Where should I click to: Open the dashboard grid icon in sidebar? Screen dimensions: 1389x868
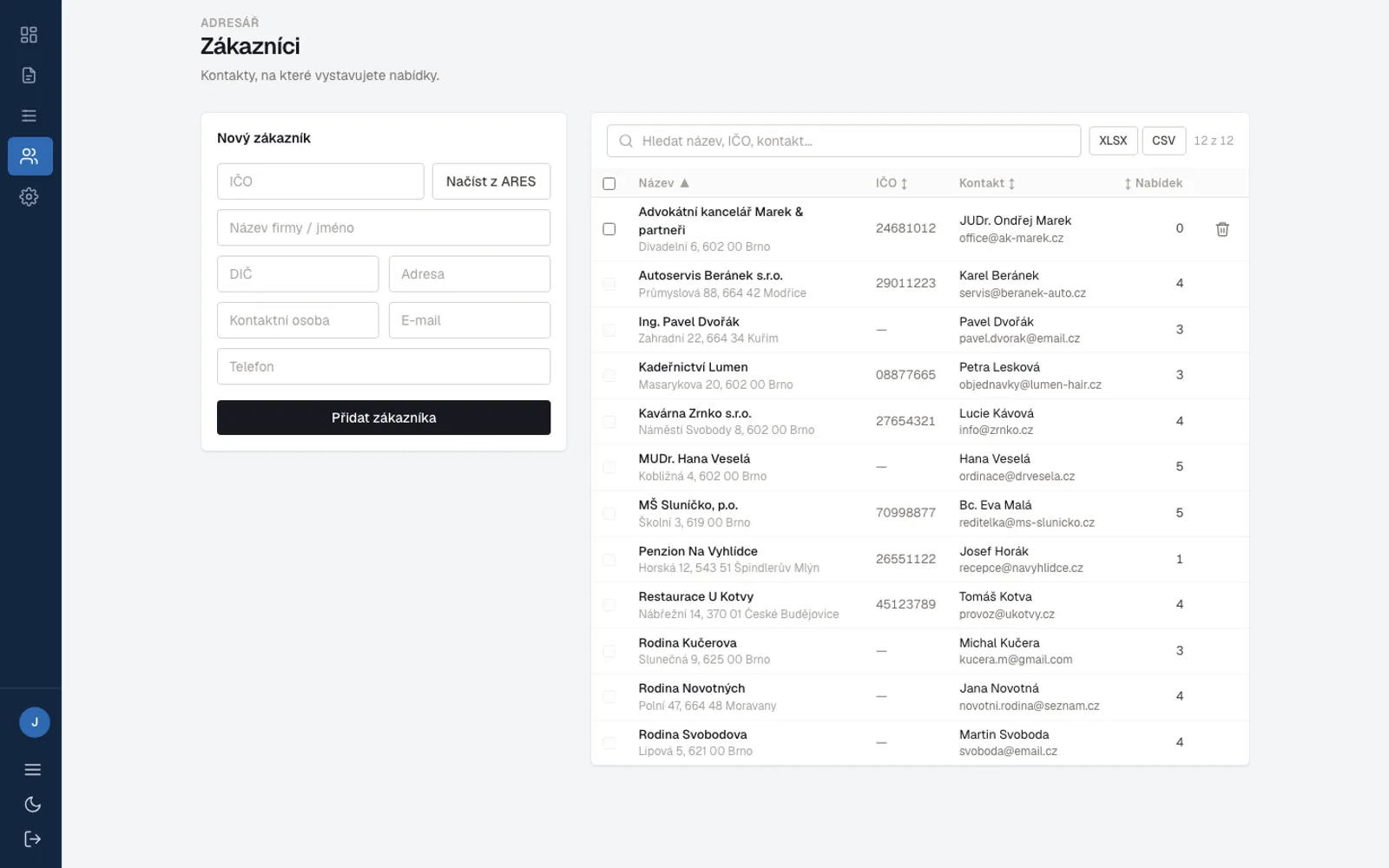click(x=29, y=35)
